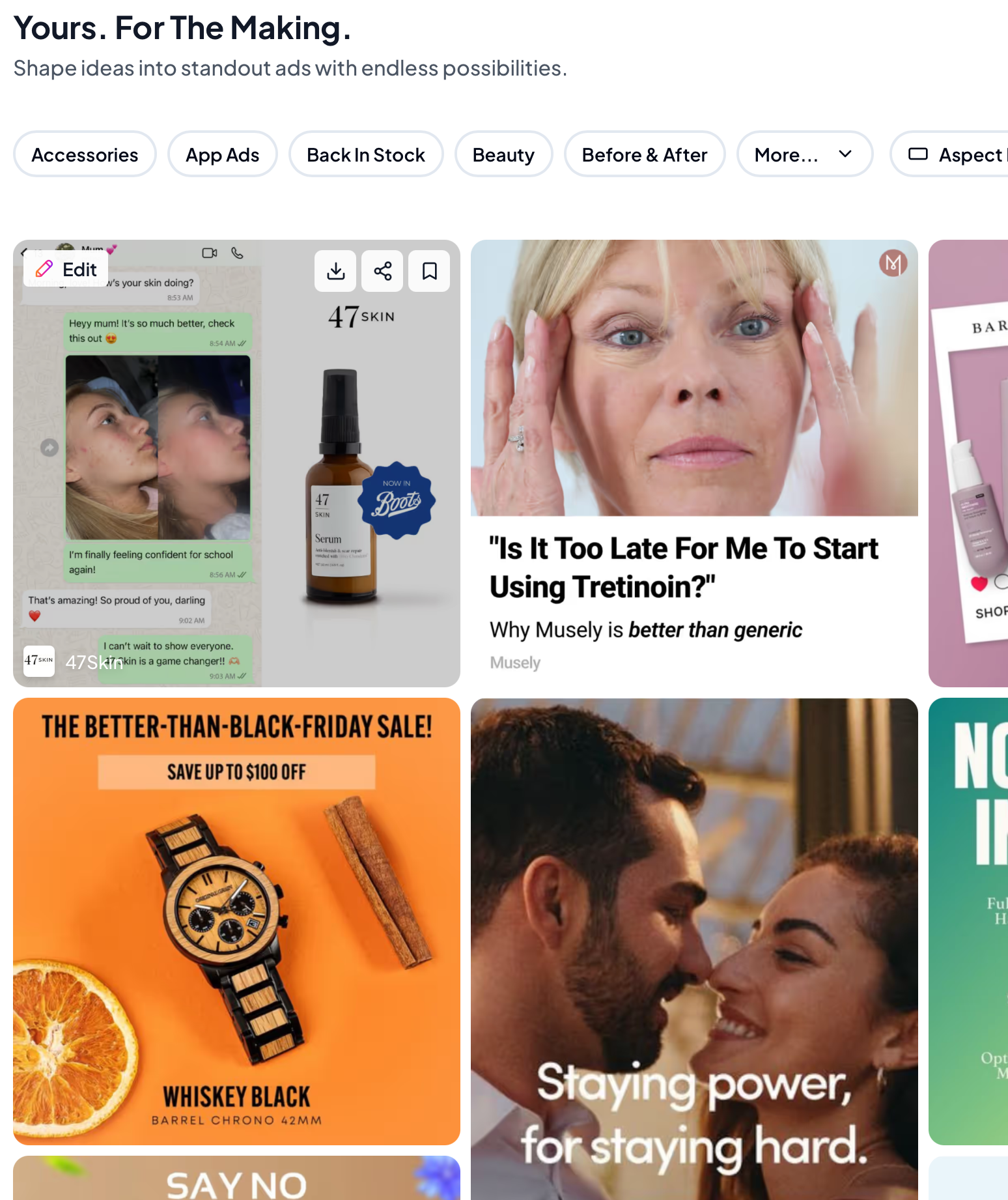Click the Musely logo badge on tretinoin ad
The height and width of the screenshot is (1200, 1008).
click(x=893, y=263)
